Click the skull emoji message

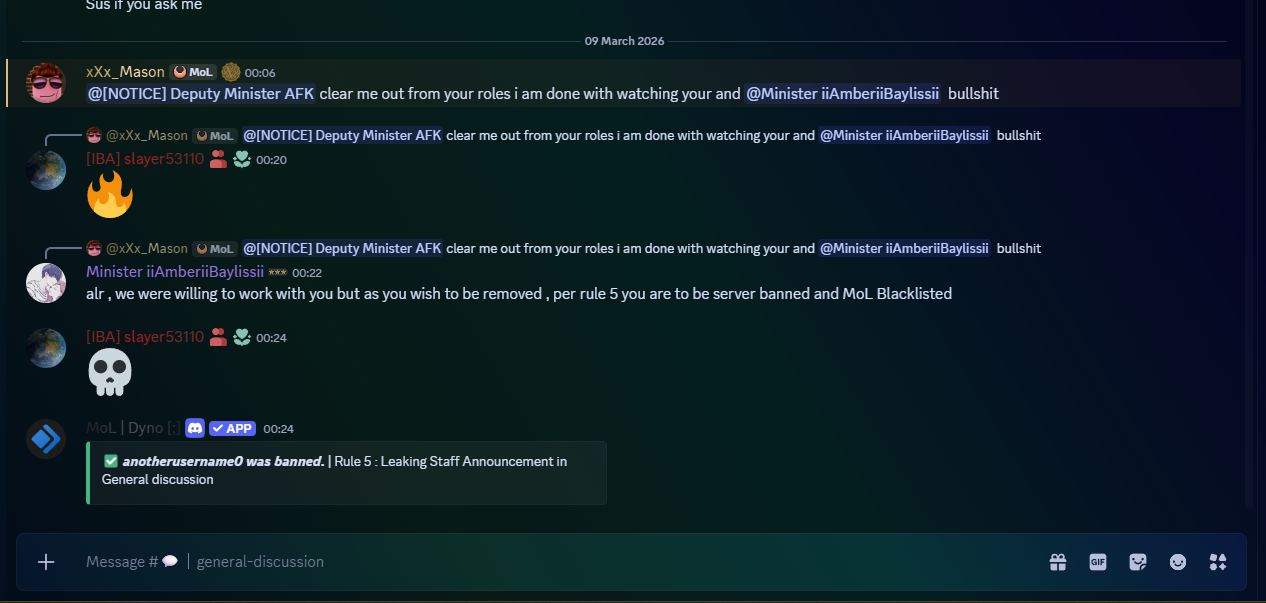110,372
